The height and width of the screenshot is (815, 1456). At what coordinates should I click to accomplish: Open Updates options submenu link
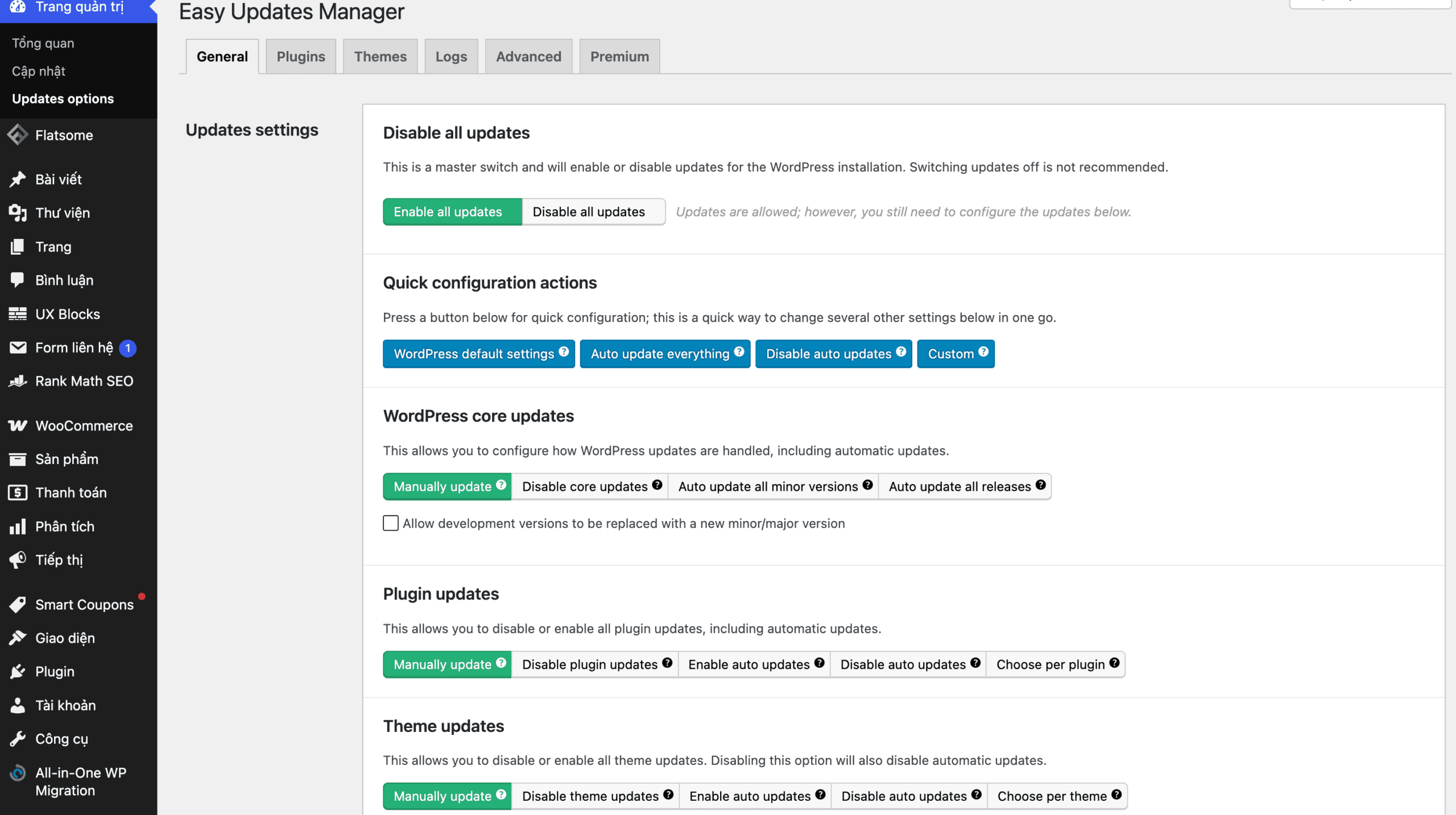tap(63, 98)
